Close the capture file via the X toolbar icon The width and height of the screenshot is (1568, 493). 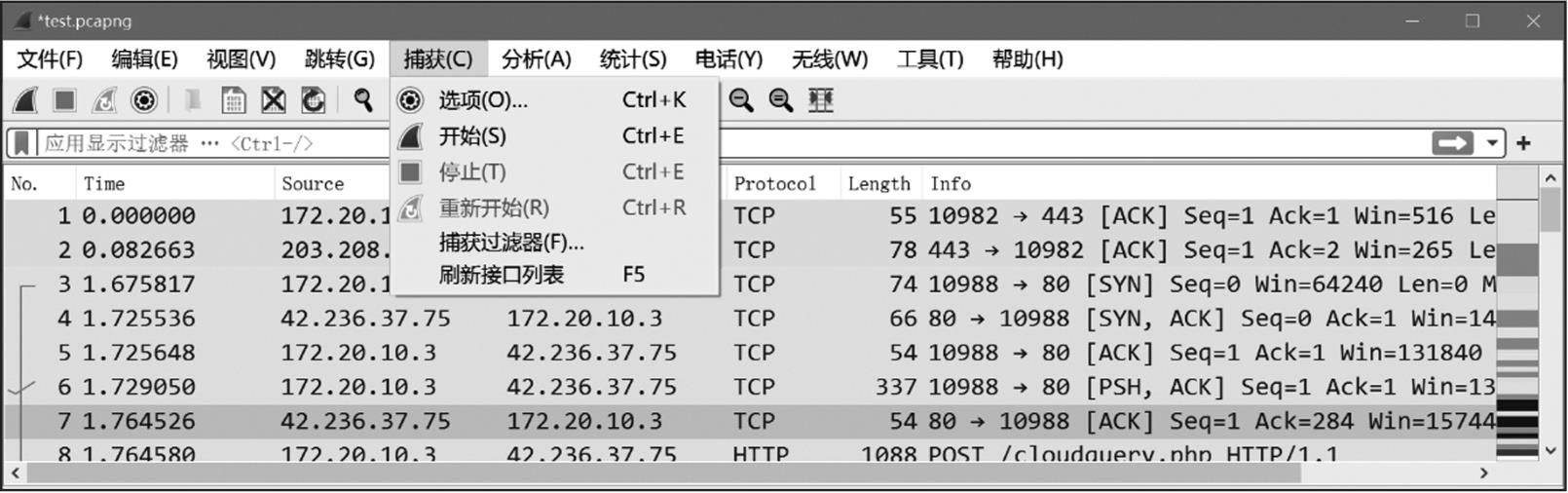coord(274,100)
